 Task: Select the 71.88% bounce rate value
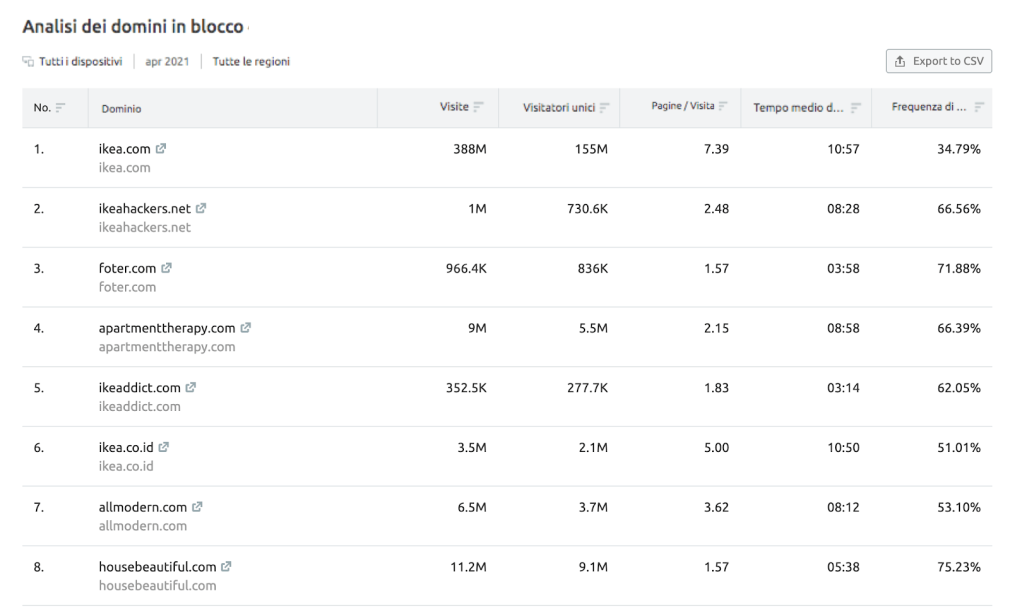(x=958, y=269)
